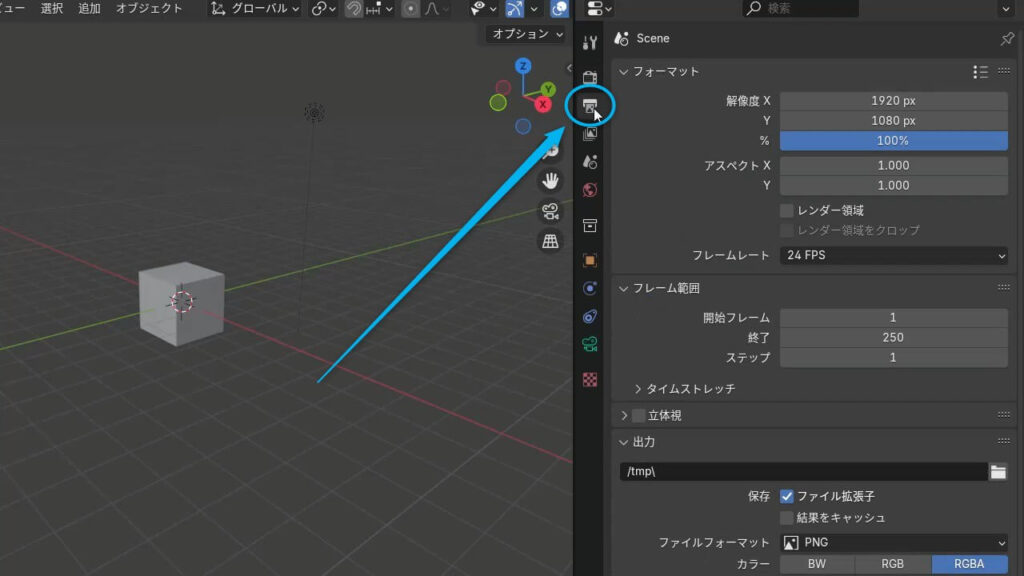Select BW color mode
Image resolution: width=1024 pixels, height=576 pixels.
[x=816, y=564]
